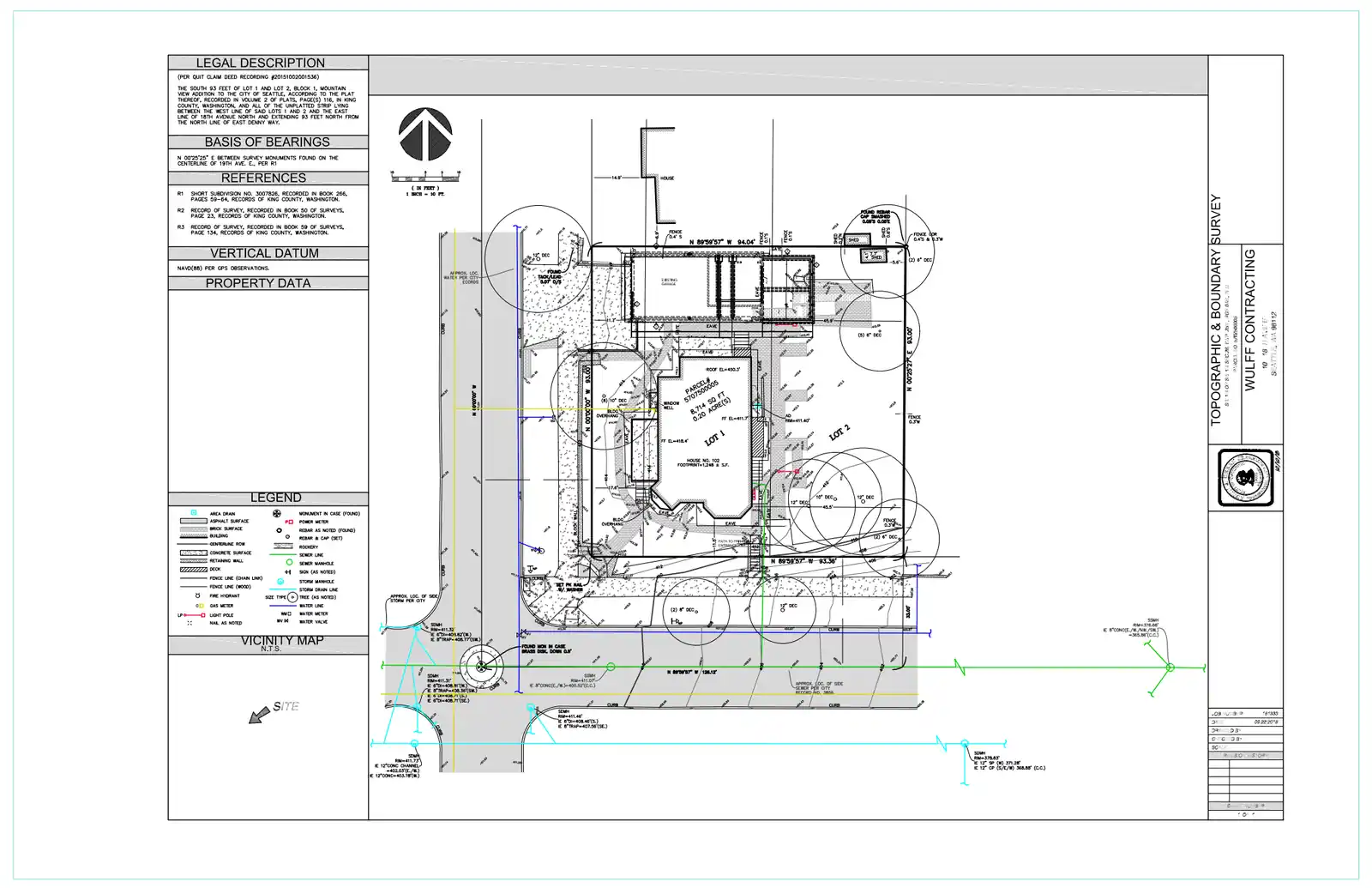Click the HOUSE NO. 102 footprint label
This screenshot has height=888, width=1372.
click(702, 462)
